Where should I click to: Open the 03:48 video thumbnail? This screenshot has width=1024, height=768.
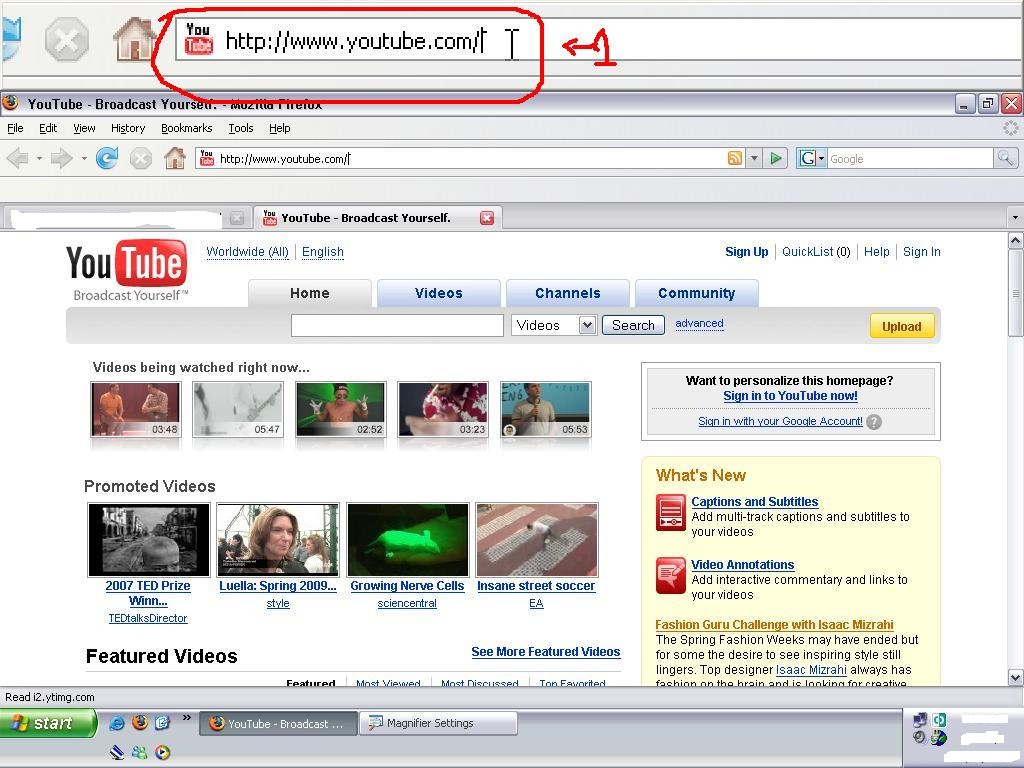(x=136, y=409)
